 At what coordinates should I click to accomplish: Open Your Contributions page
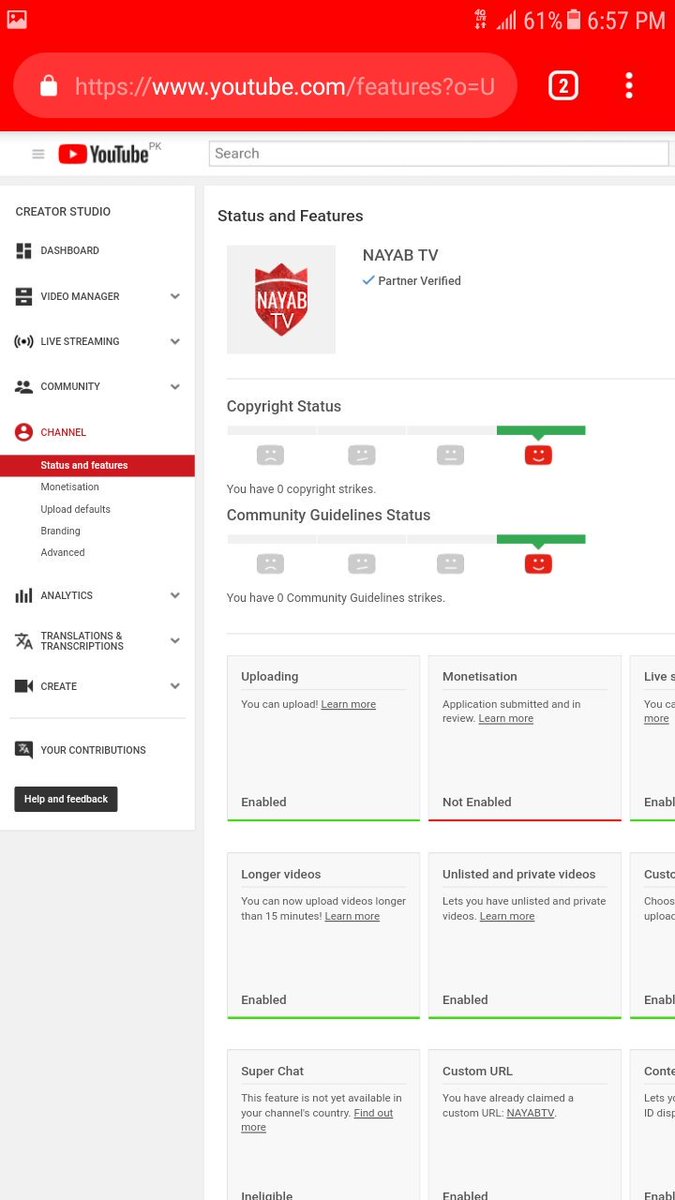[93, 750]
